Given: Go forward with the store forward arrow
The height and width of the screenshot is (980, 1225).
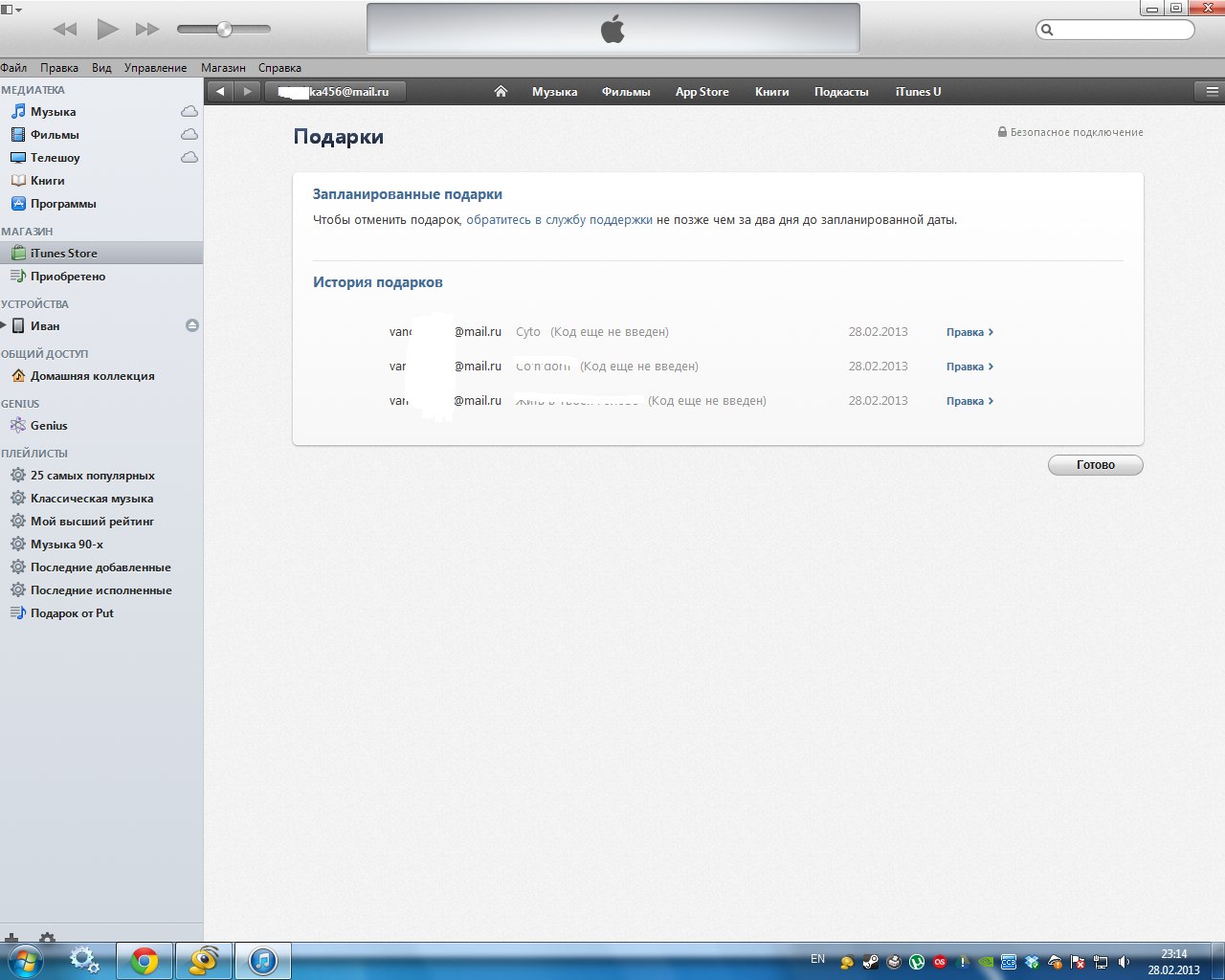Looking at the screenshot, I should (x=247, y=91).
